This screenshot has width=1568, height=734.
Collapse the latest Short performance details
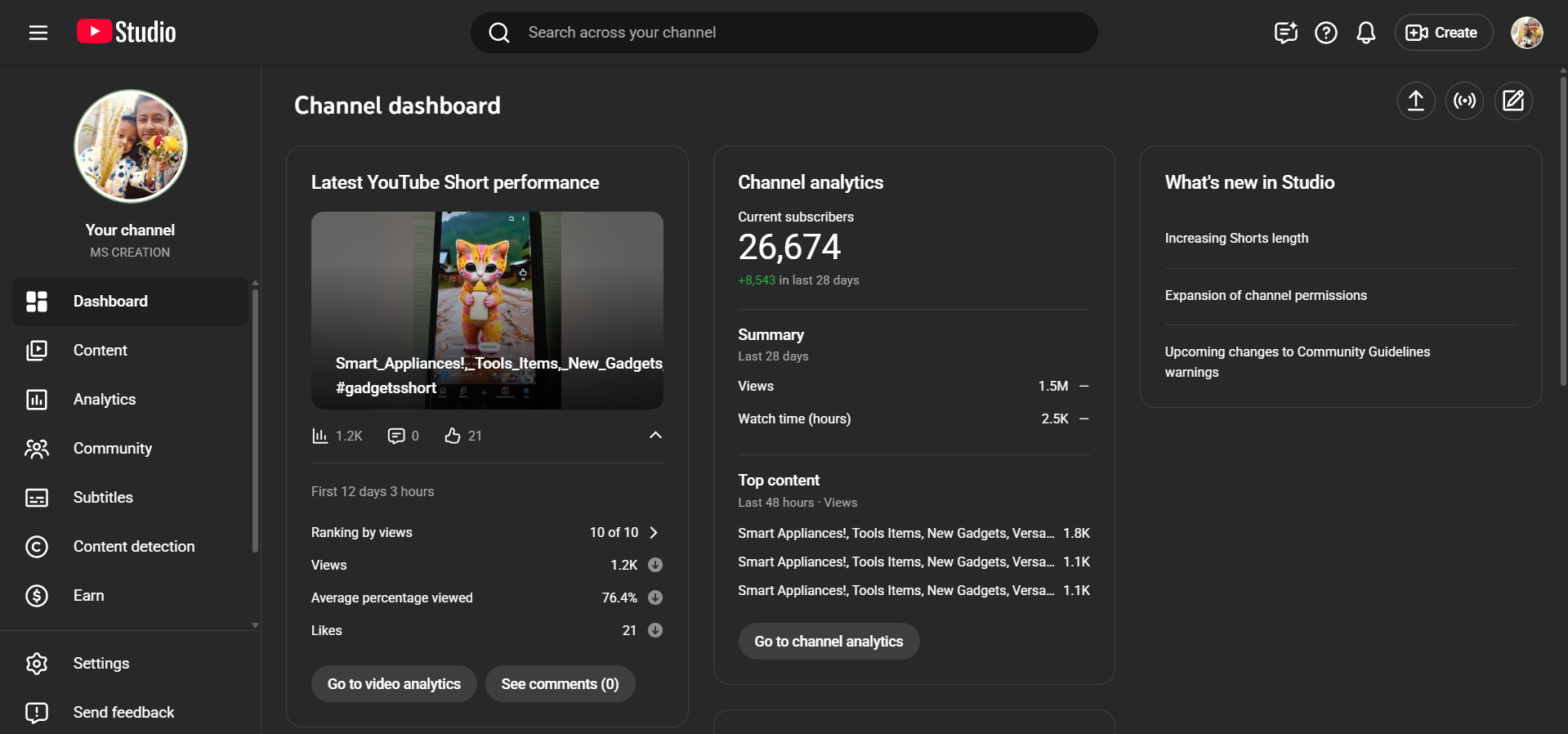(x=655, y=435)
